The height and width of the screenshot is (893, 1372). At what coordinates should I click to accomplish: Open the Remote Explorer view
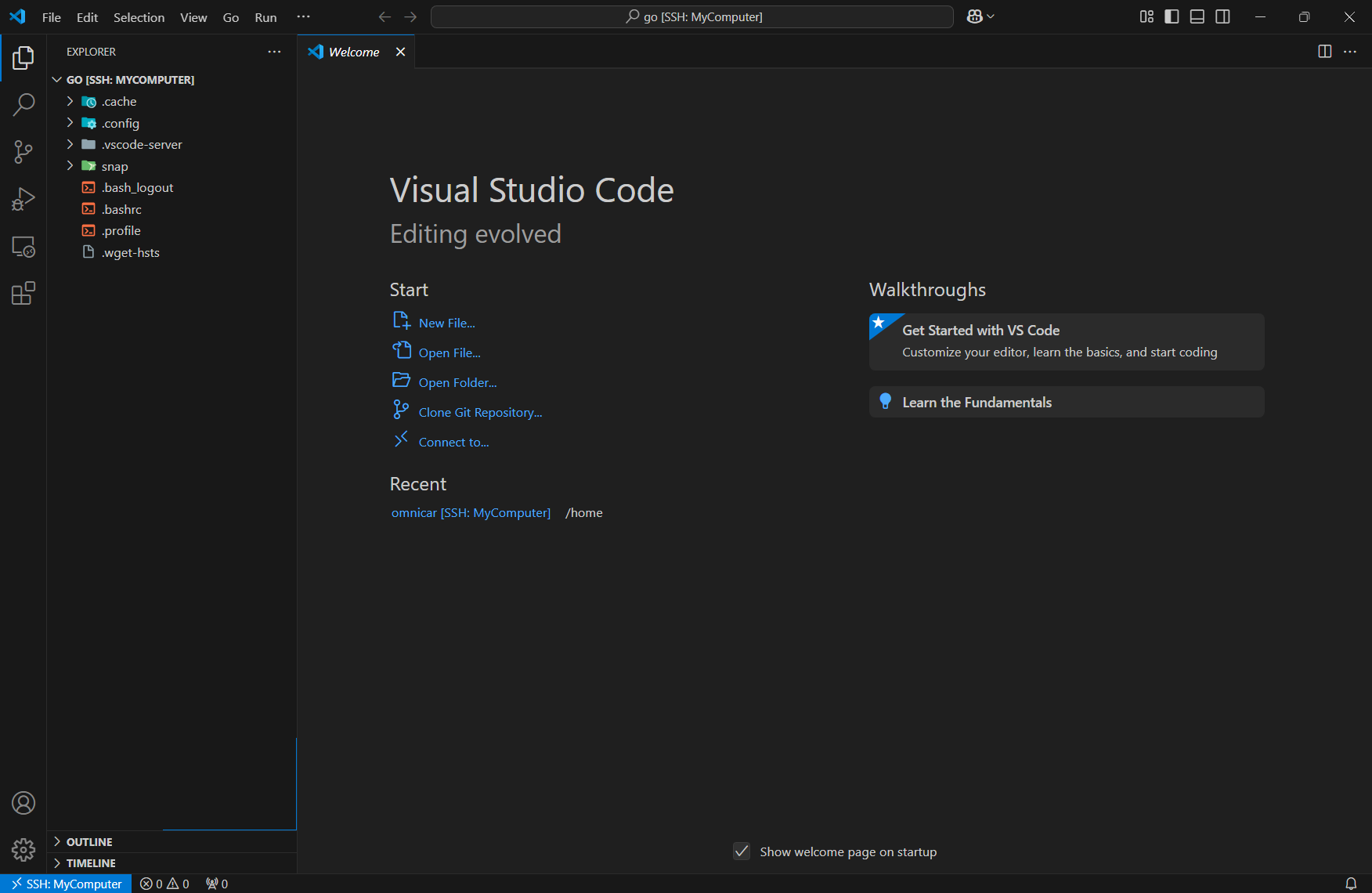click(23, 247)
